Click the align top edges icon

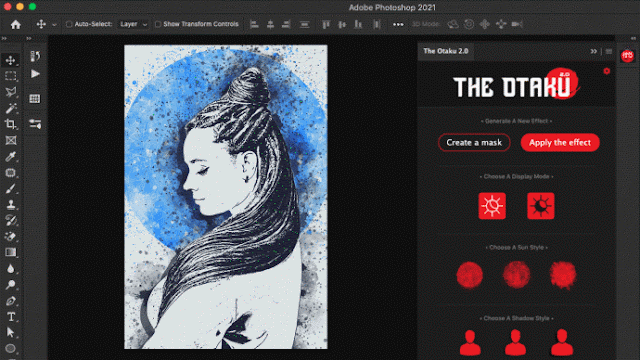[326, 24]
